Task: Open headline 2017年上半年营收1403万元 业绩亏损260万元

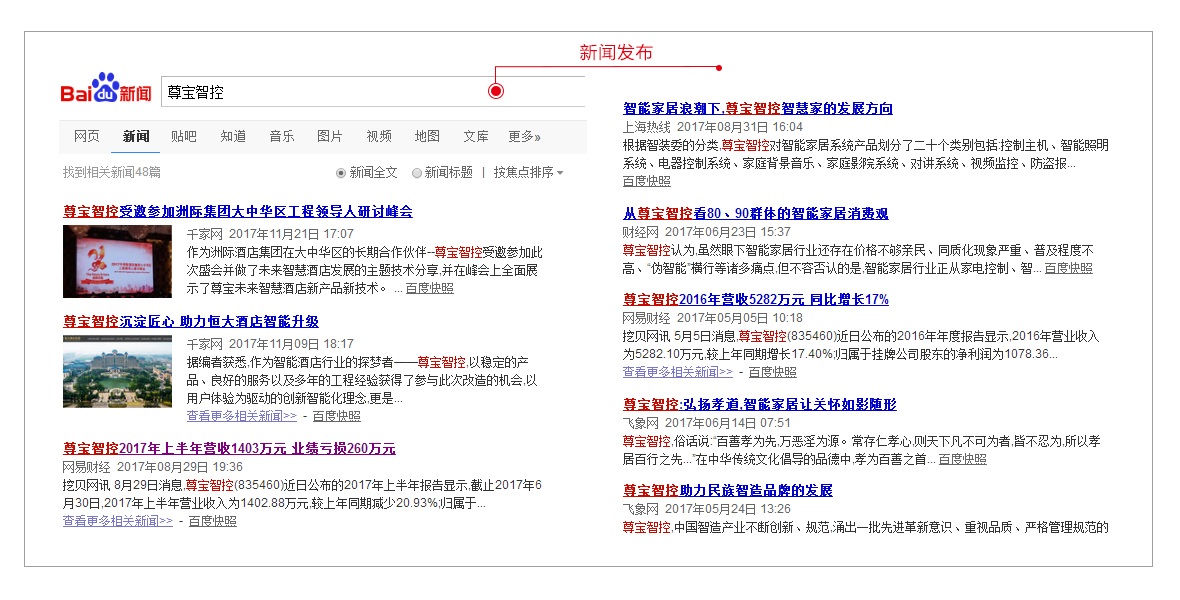Action: click(230, 449)
